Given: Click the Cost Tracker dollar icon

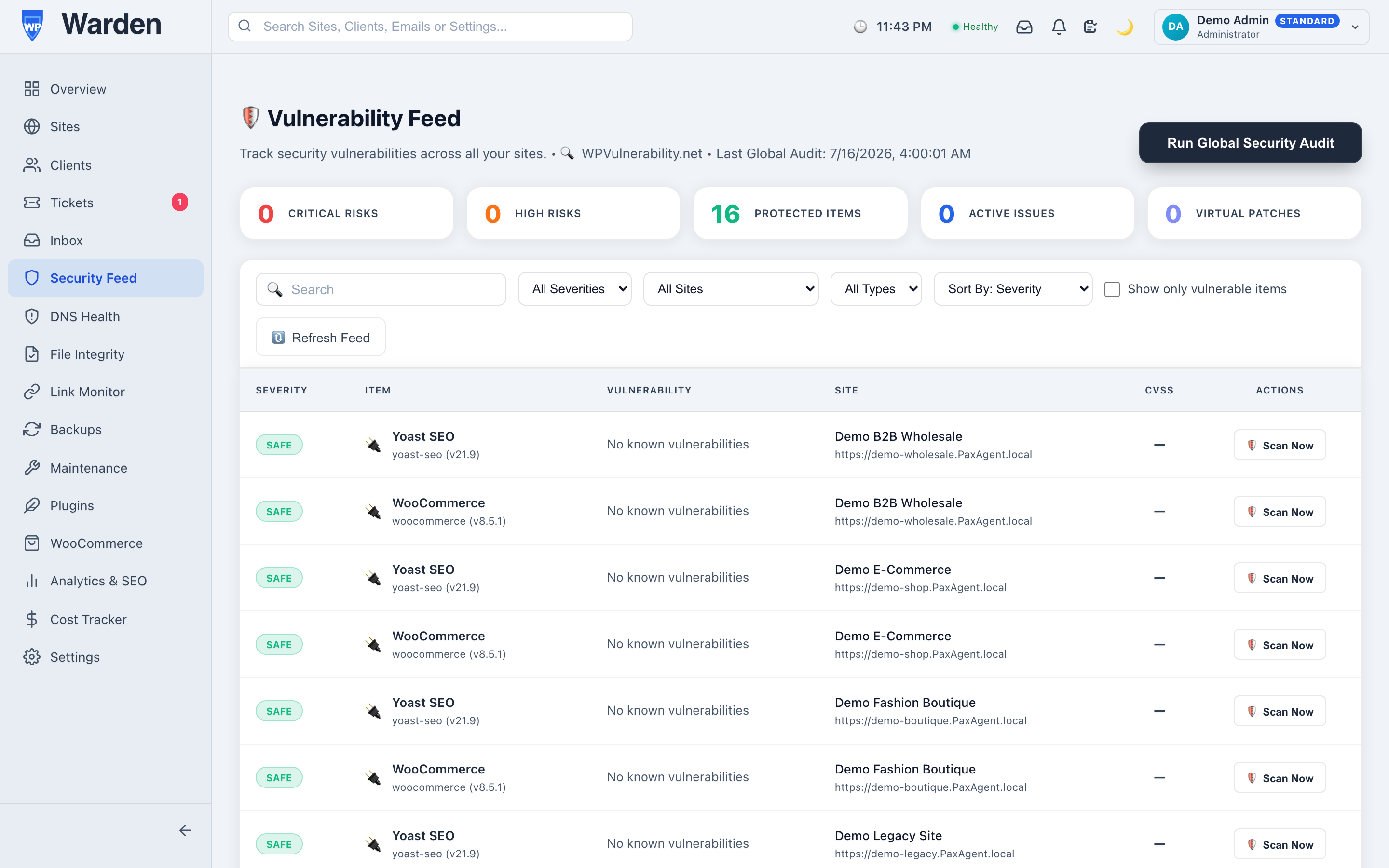Looking at the screenshot, I should (x=31, y=619).
